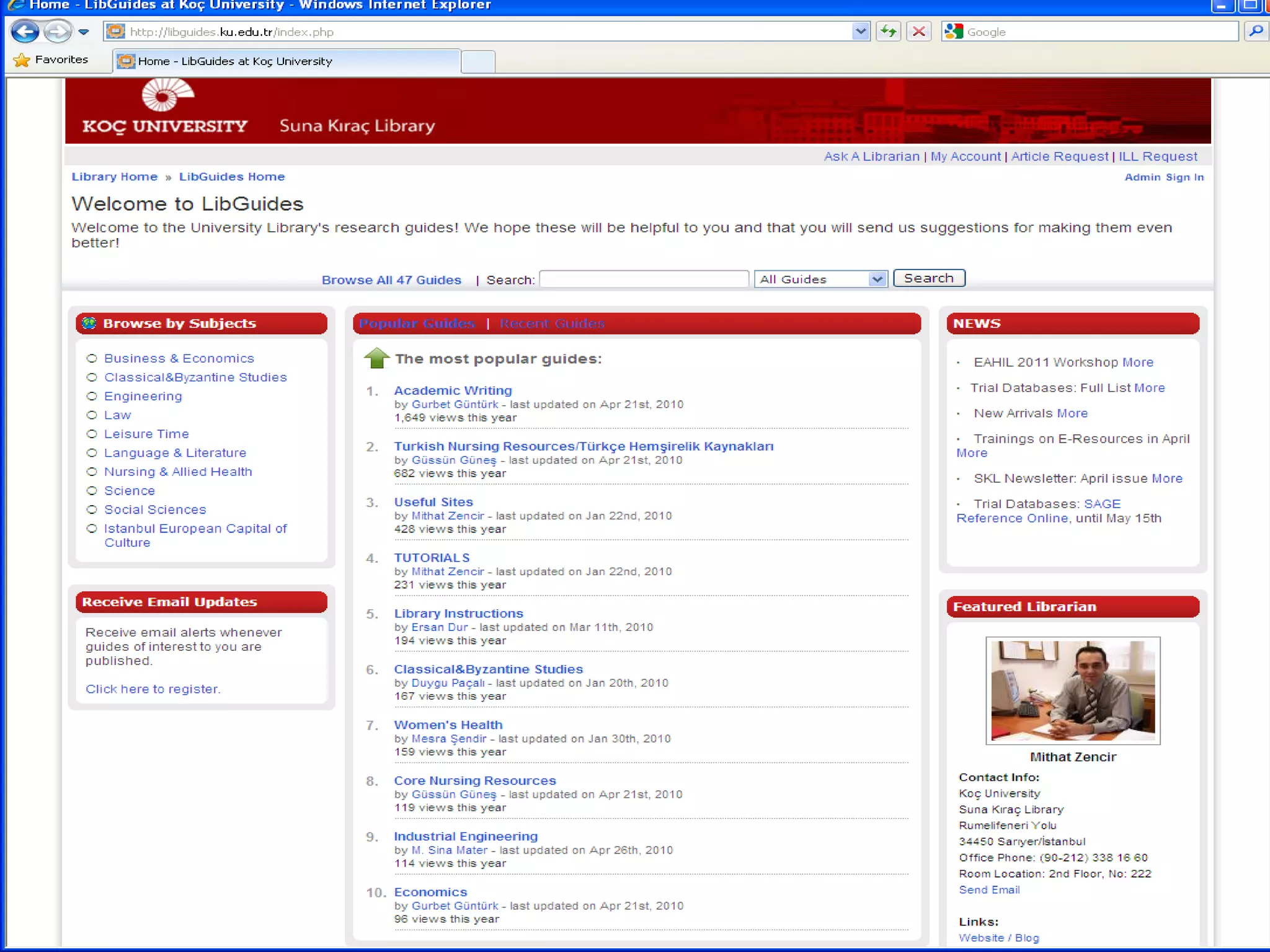Open the new blank browser tab

pos(477,61)
